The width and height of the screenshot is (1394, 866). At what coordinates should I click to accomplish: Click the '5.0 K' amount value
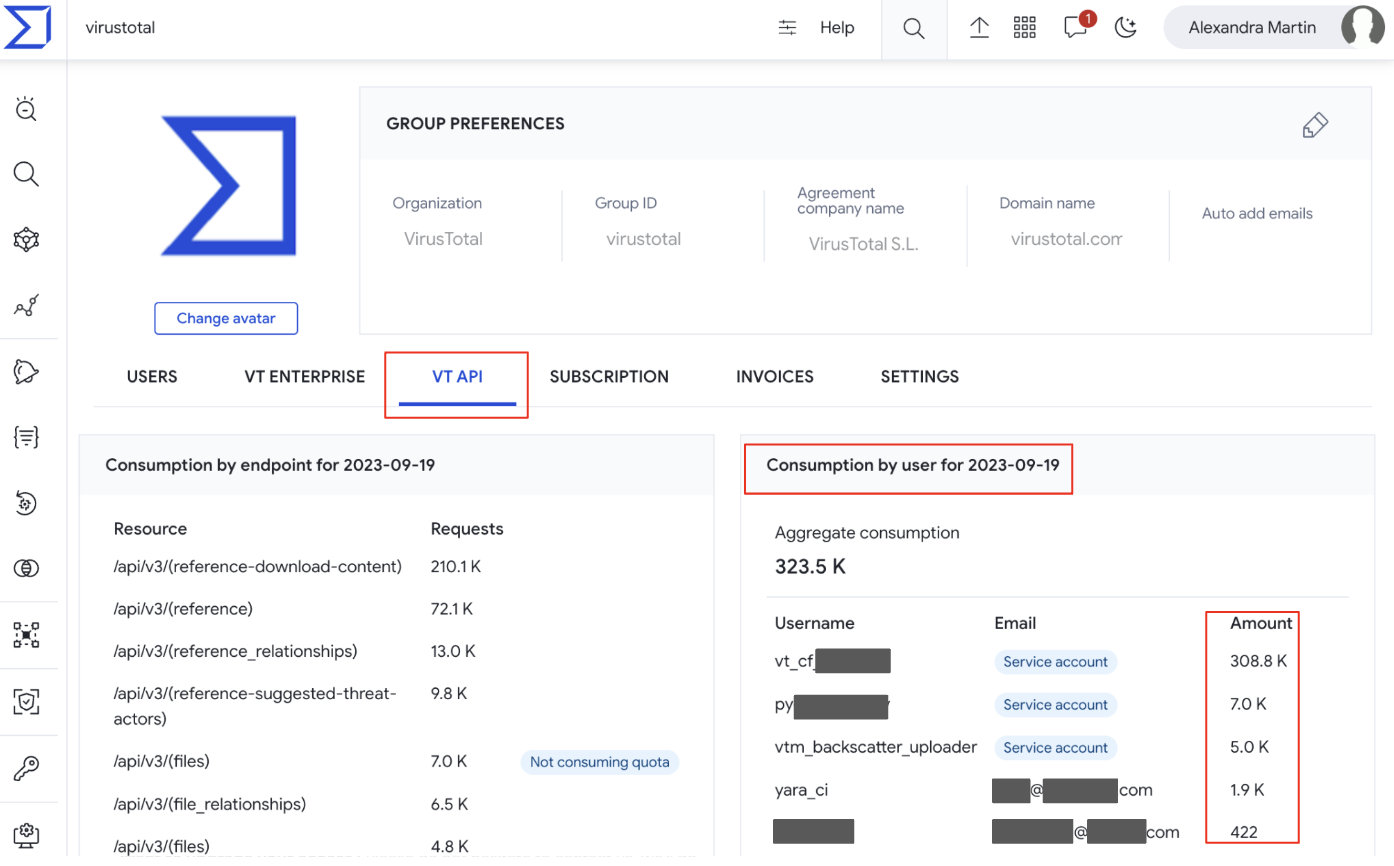coord(1248,747)
